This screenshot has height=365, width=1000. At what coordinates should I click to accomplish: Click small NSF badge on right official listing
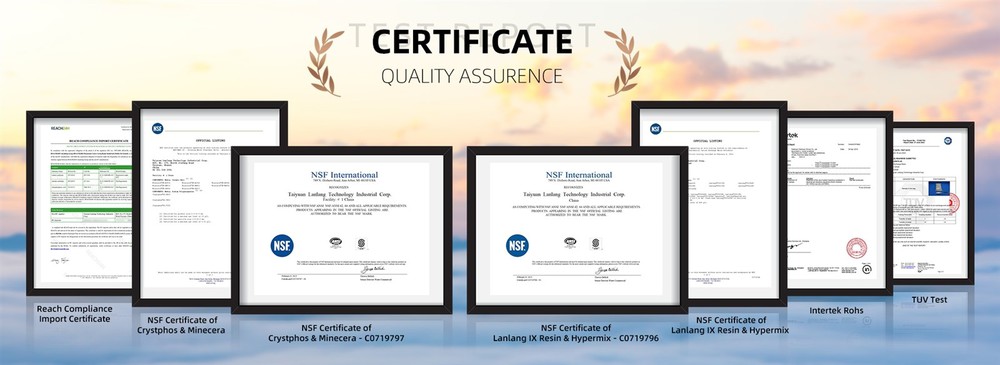tap(655, 128)
